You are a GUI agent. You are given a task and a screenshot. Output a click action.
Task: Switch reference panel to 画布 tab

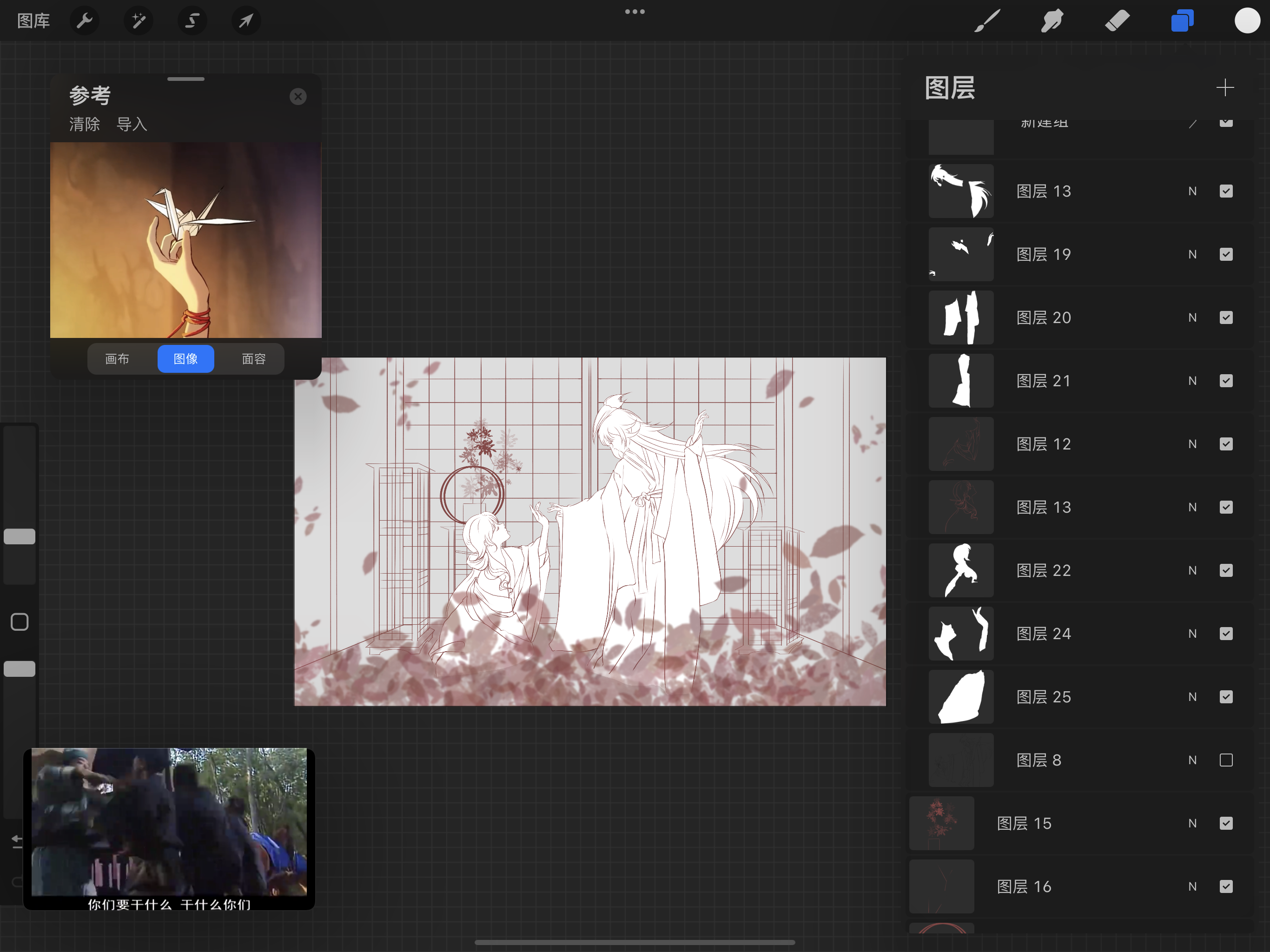117,359
